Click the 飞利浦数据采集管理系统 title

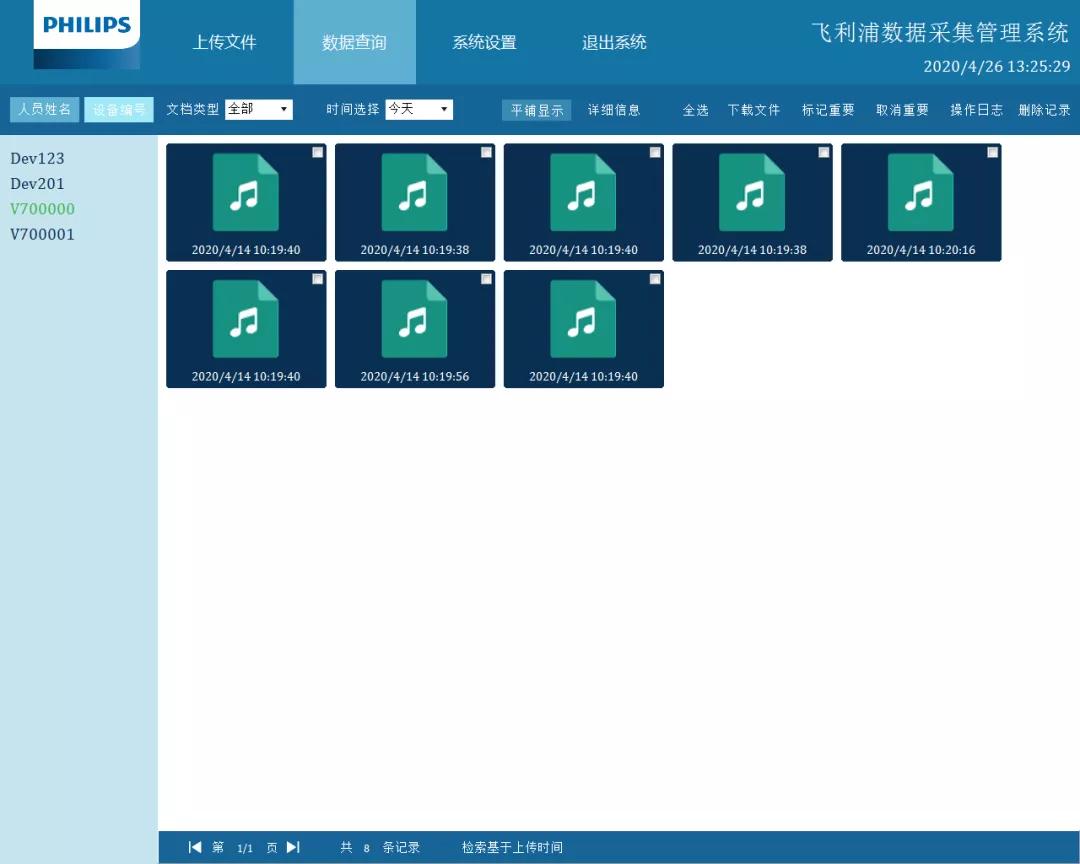(x=939, y=32)
